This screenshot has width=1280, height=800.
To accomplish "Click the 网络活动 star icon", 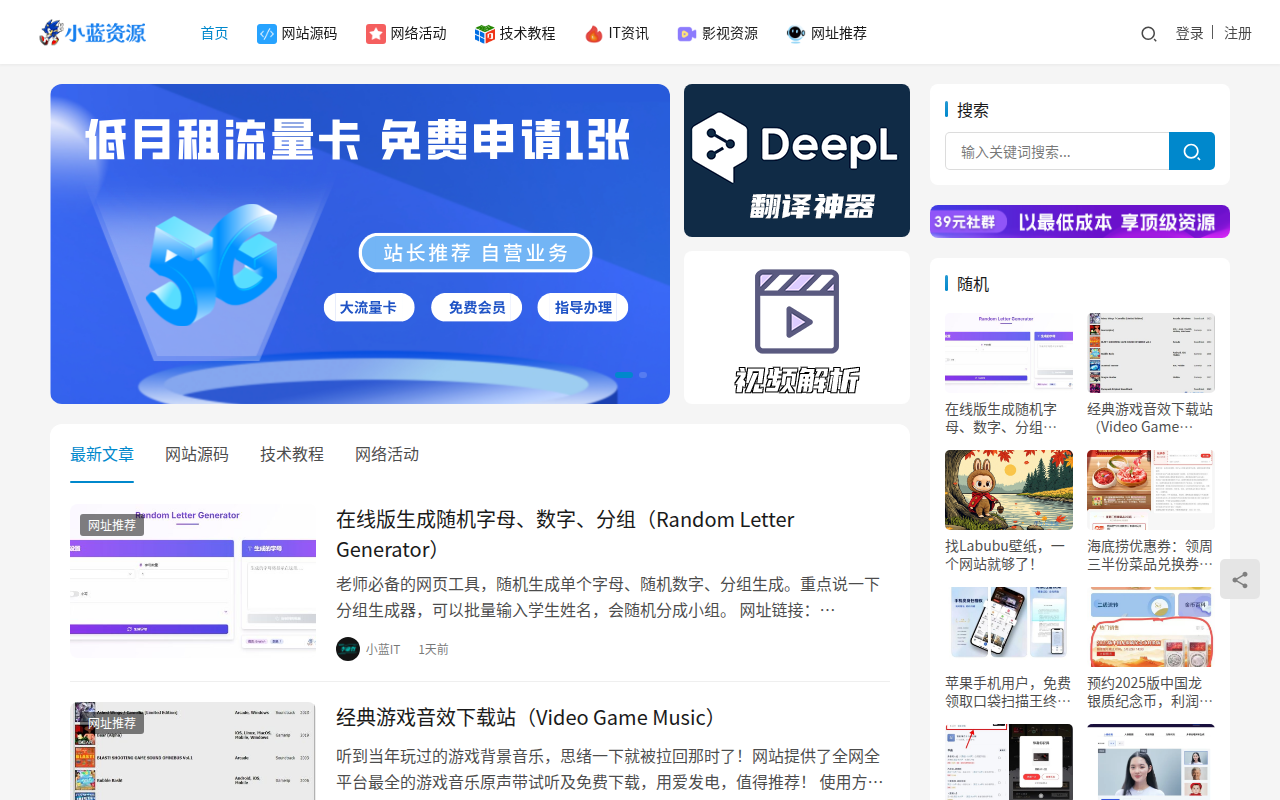I will coord(376,34).
